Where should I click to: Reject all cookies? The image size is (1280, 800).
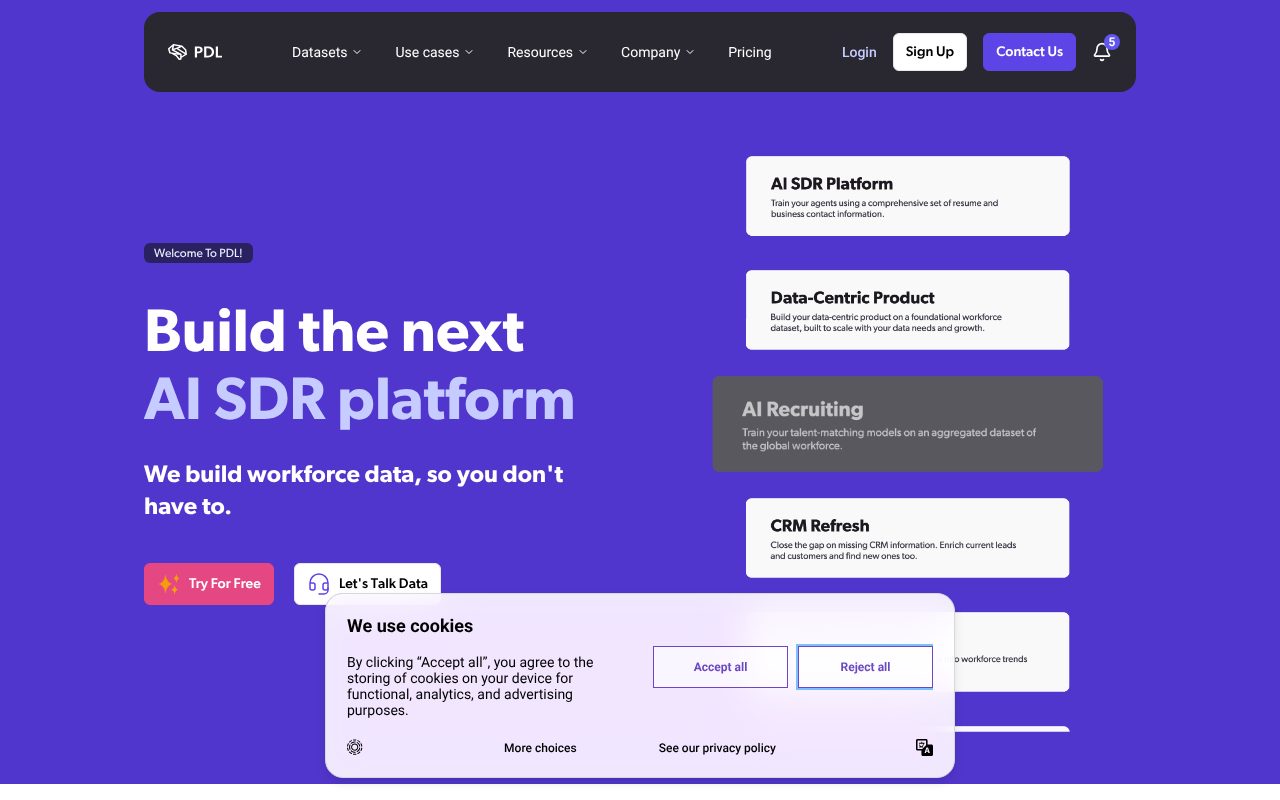click(865, 667)
